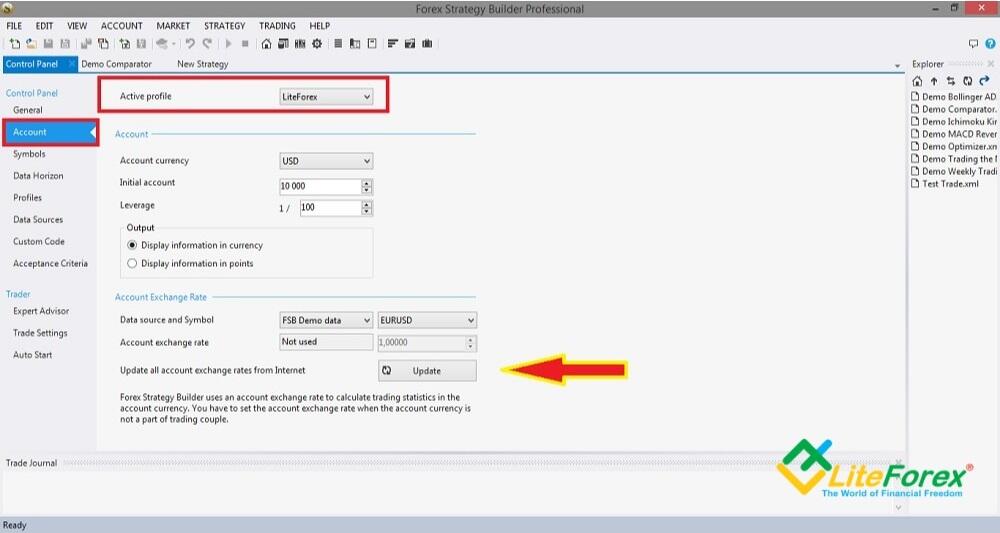Click the settings gear icon in toolbar
Image resolution: width=1000 pixels, height=533 pixels.
pos(317,44)
